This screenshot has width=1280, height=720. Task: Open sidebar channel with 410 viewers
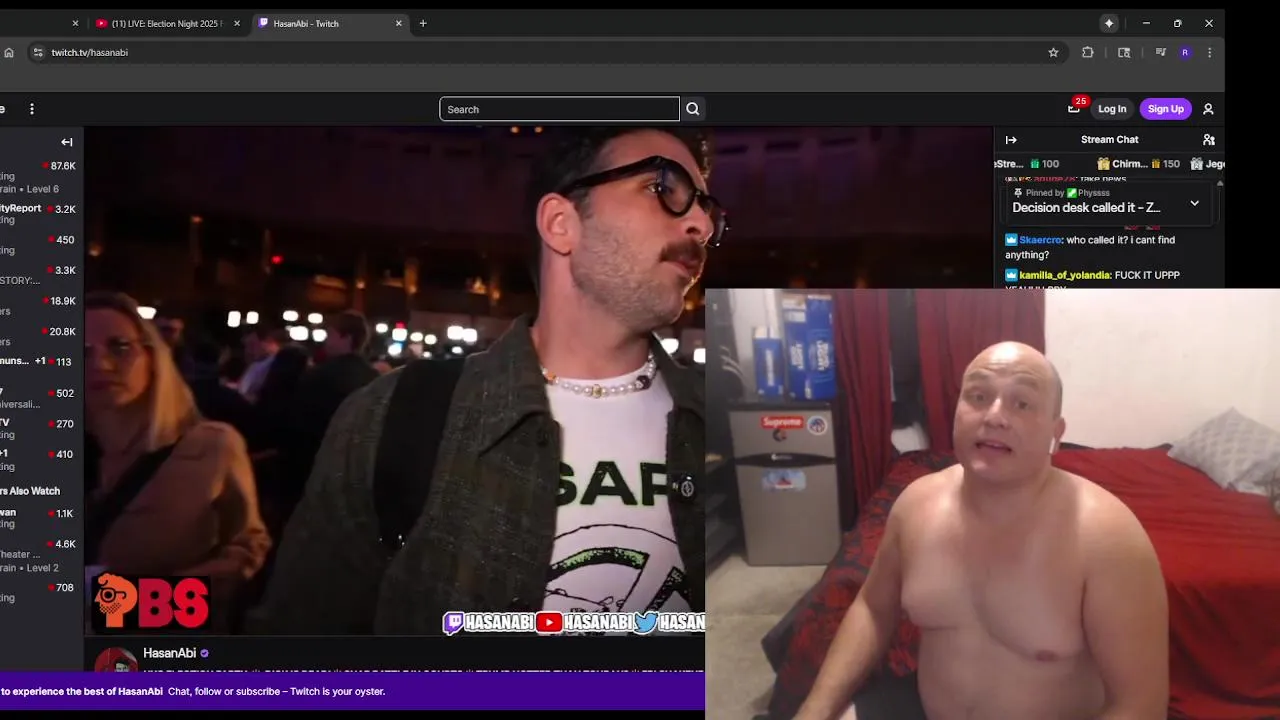pyautogui.click(x=40, y=459)
